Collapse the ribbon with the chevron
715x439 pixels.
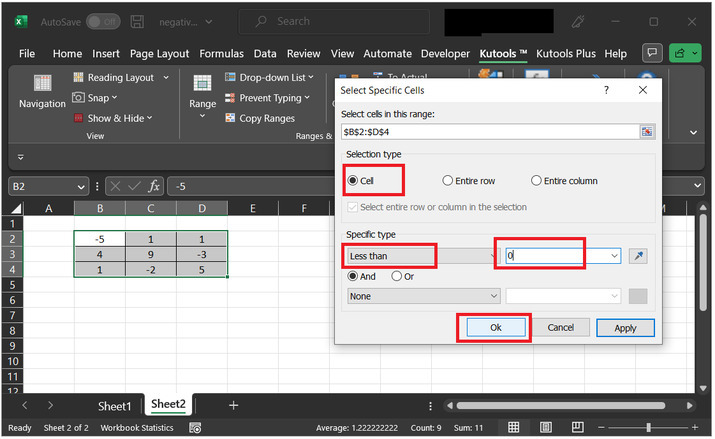694,132
